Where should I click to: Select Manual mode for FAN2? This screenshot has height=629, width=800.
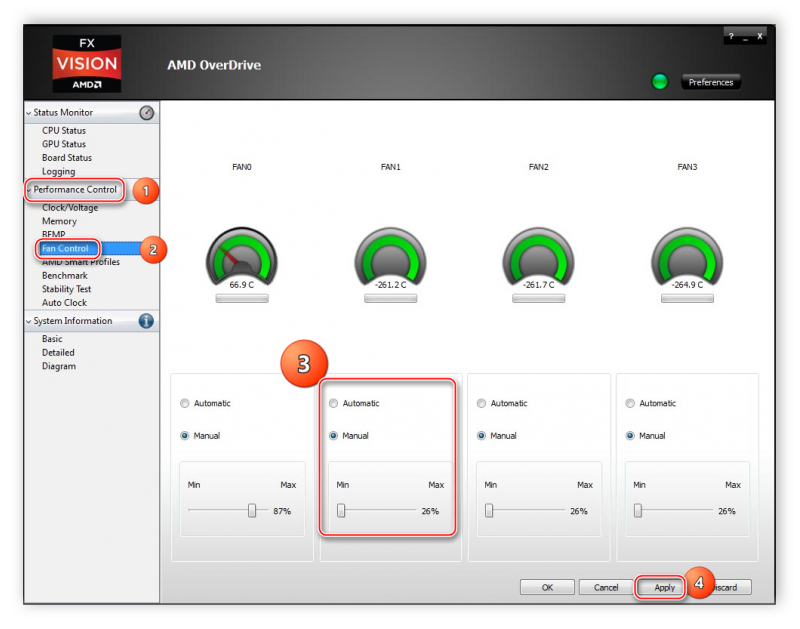[x=481, y=436]
